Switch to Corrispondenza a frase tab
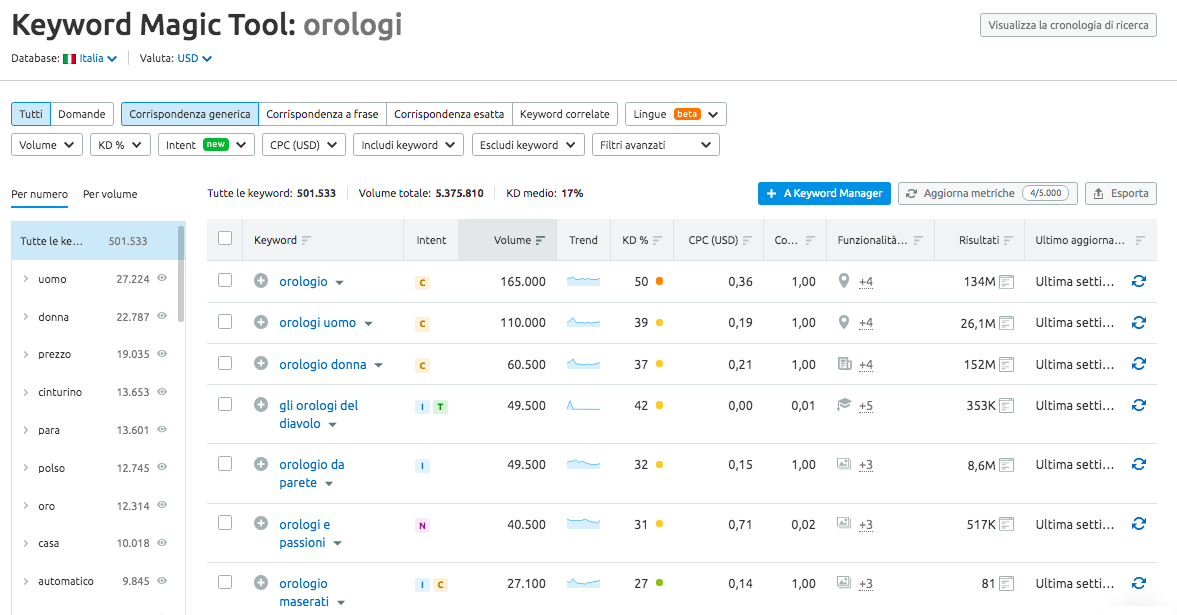1177x615 pixels. [x=322, y=114]
